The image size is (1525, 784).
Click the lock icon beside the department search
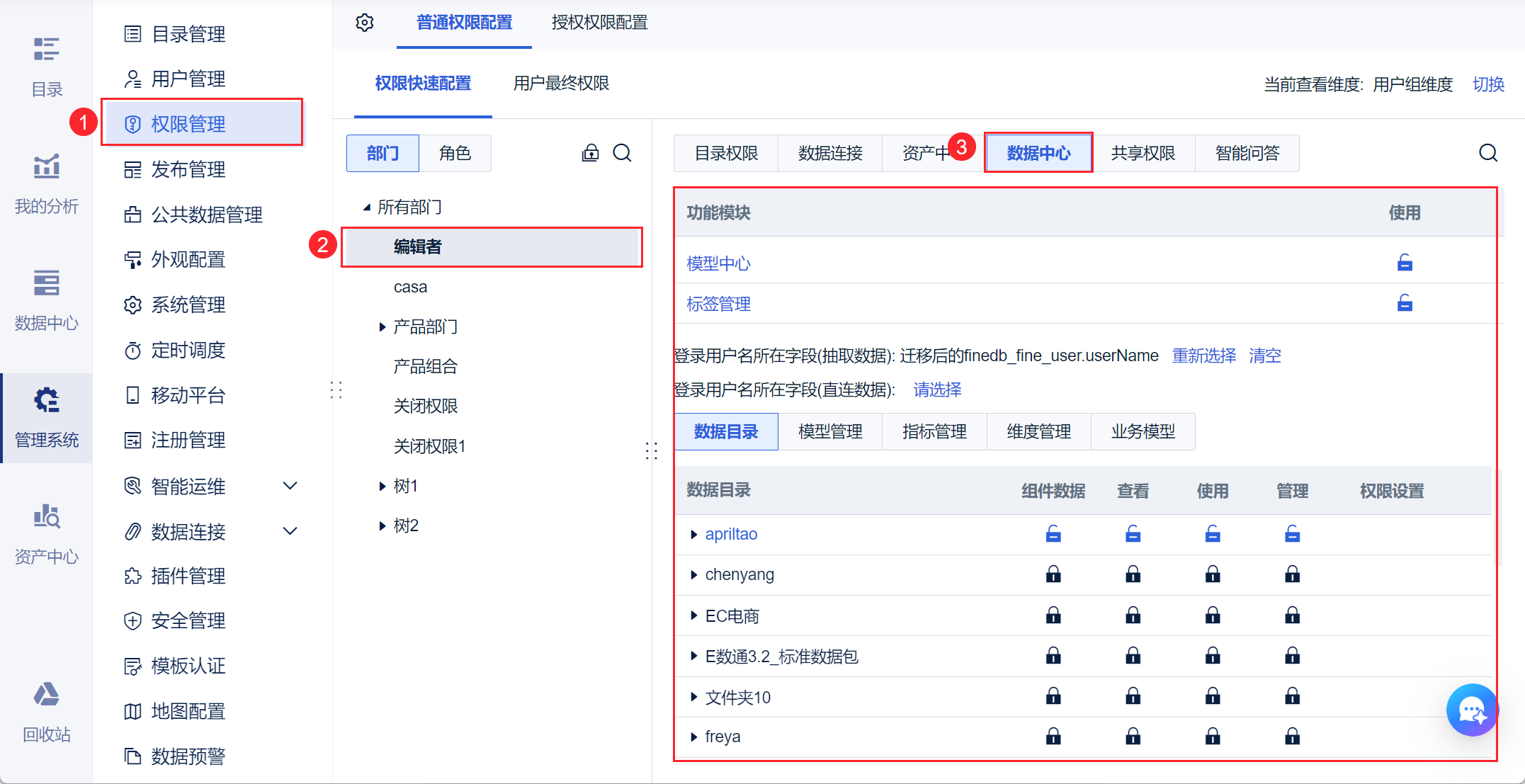coord(590,153)
